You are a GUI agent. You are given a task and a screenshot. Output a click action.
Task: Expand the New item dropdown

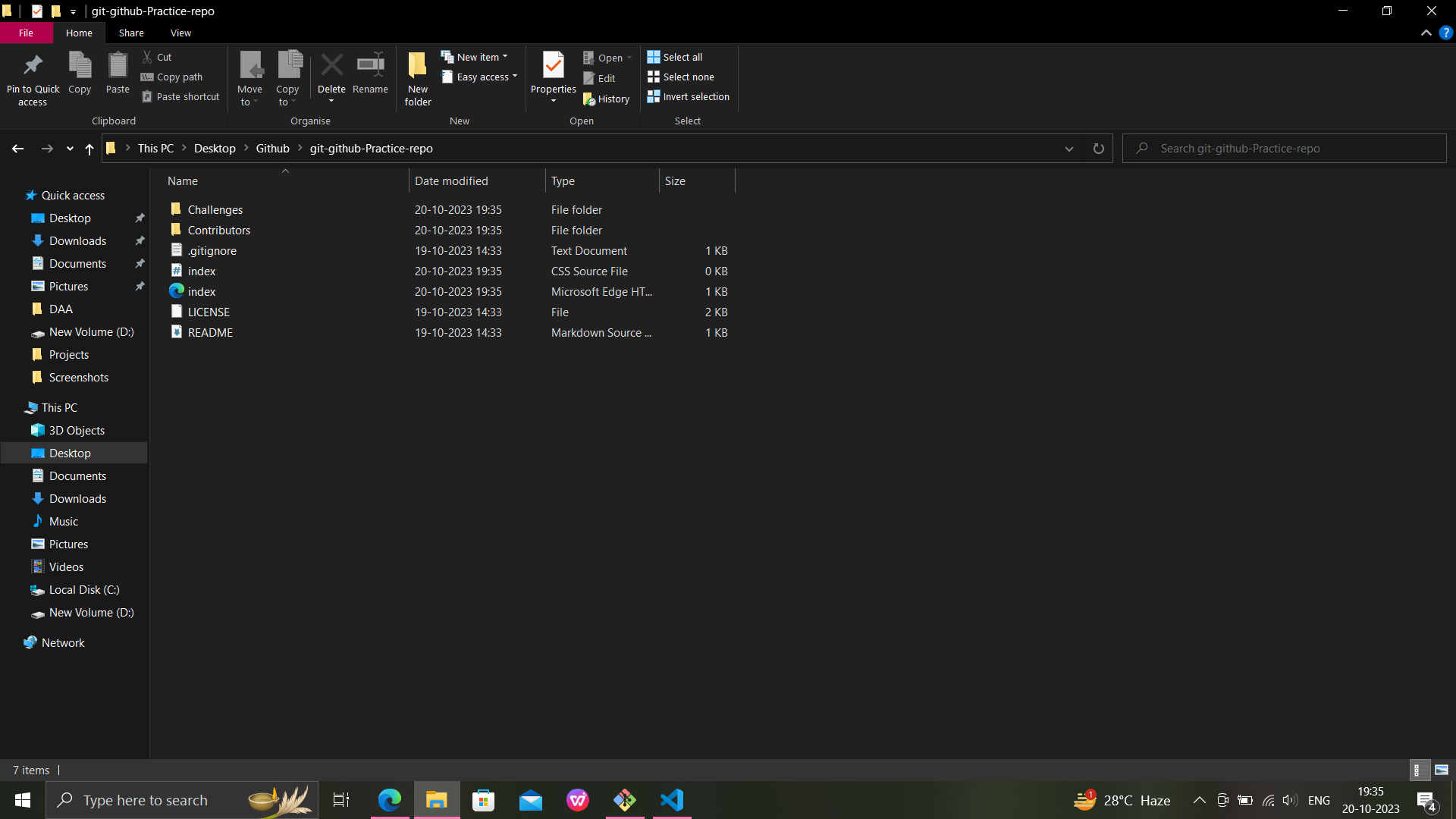(x=475, y=57)
